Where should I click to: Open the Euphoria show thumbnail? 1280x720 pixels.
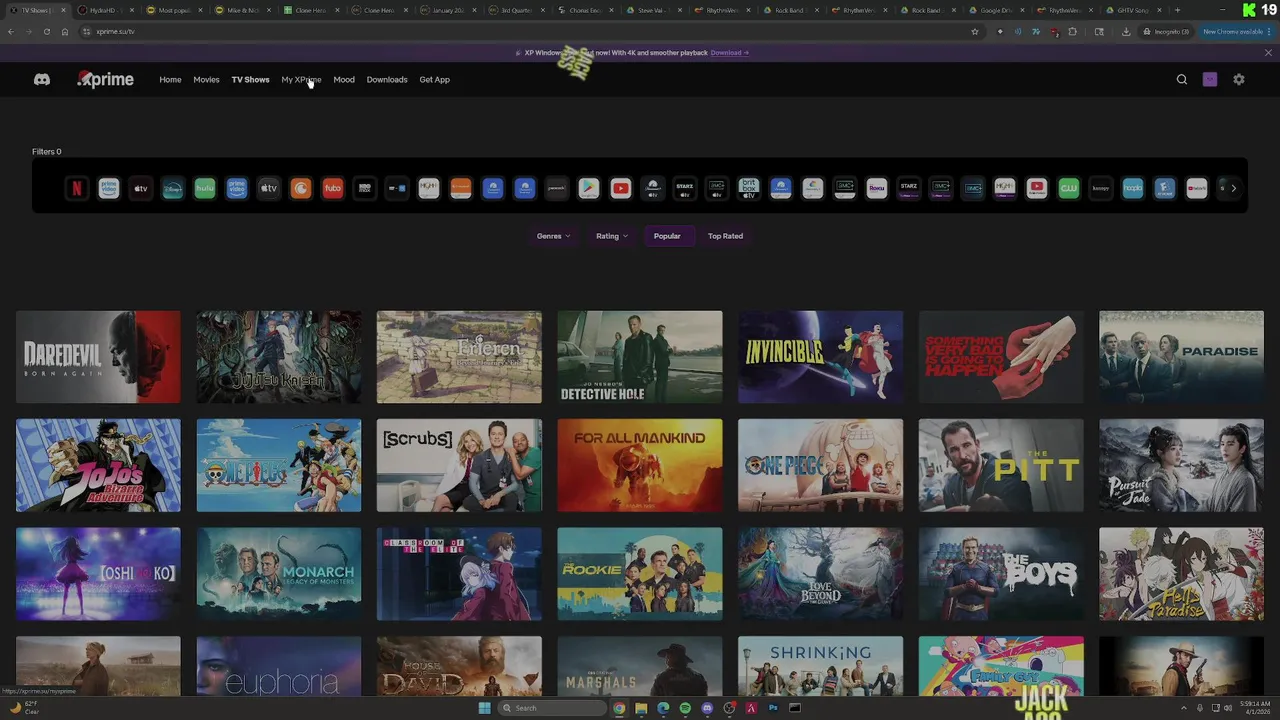pos(279,667)
